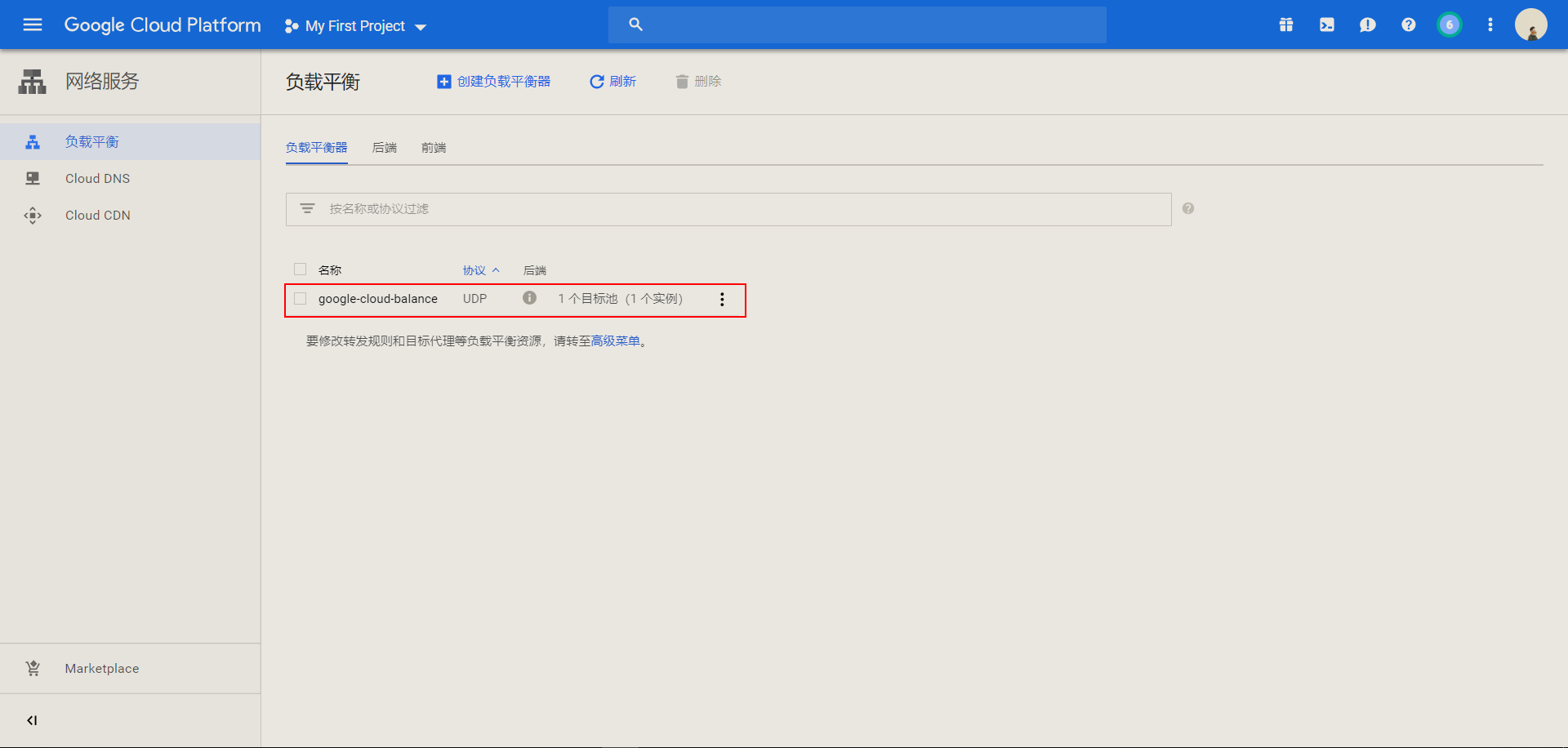
Task: Click the 名称 column header
Action: tap(330, 270)
